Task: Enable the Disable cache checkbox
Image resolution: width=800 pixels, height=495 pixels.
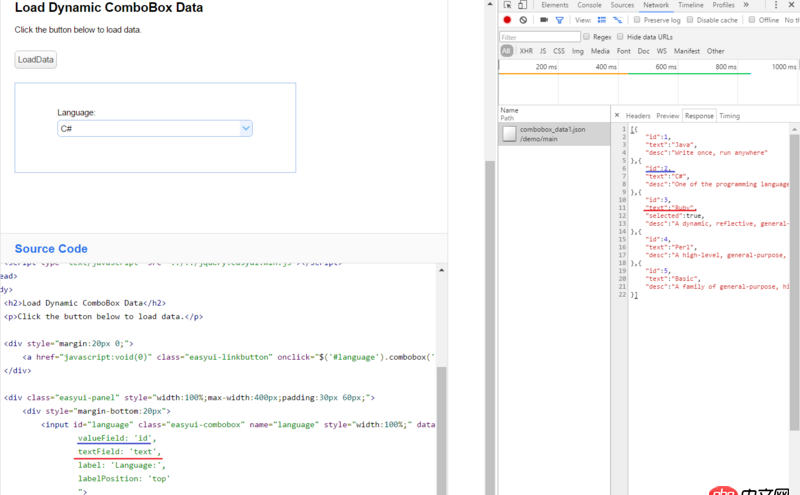Action: pyautogui.click(x=691, y=20)
